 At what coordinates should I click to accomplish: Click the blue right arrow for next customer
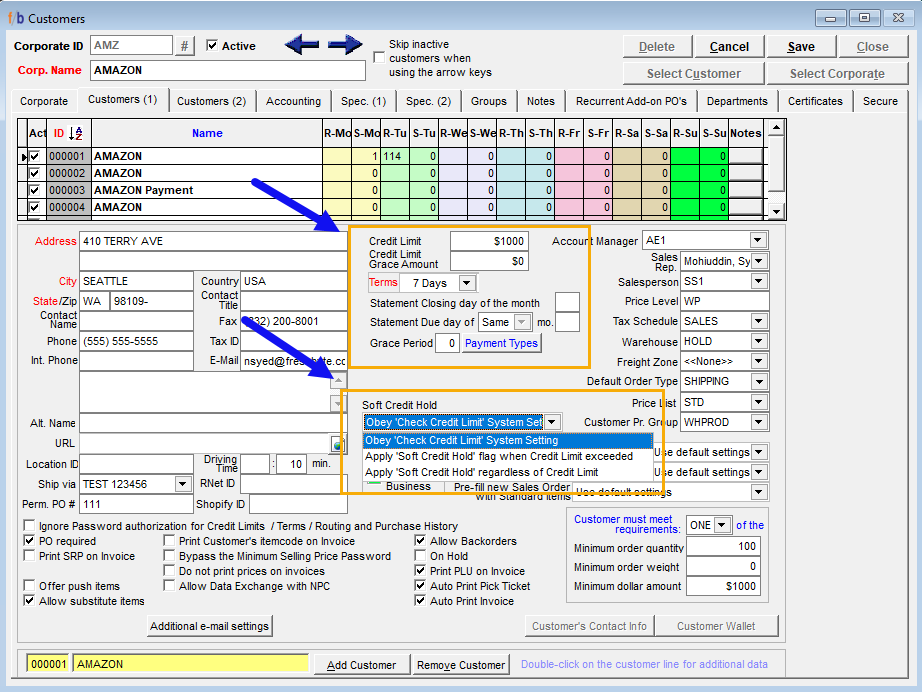(345, 45)
